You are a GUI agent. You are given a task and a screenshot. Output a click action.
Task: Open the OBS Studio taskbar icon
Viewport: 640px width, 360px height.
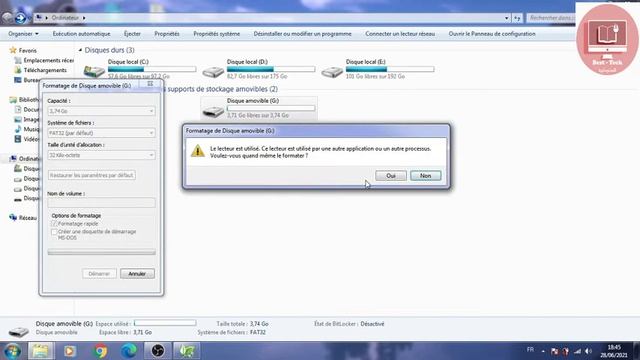pyautogui.click(x=158, y=351)
